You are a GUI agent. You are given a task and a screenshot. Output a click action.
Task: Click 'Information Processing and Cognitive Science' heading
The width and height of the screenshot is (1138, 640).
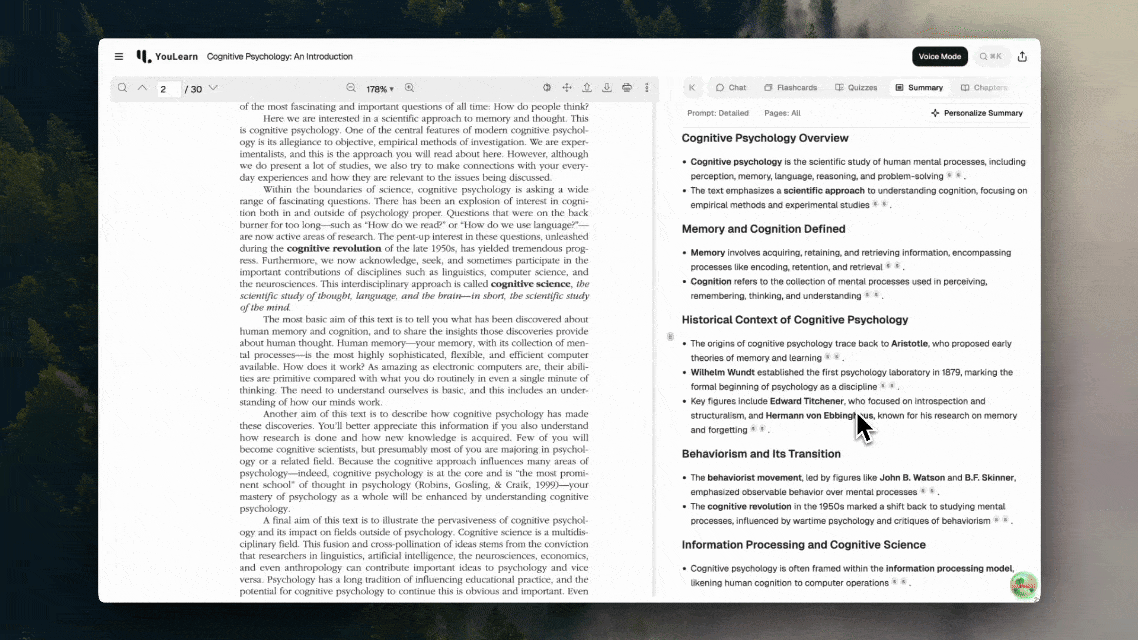(803, 544)
